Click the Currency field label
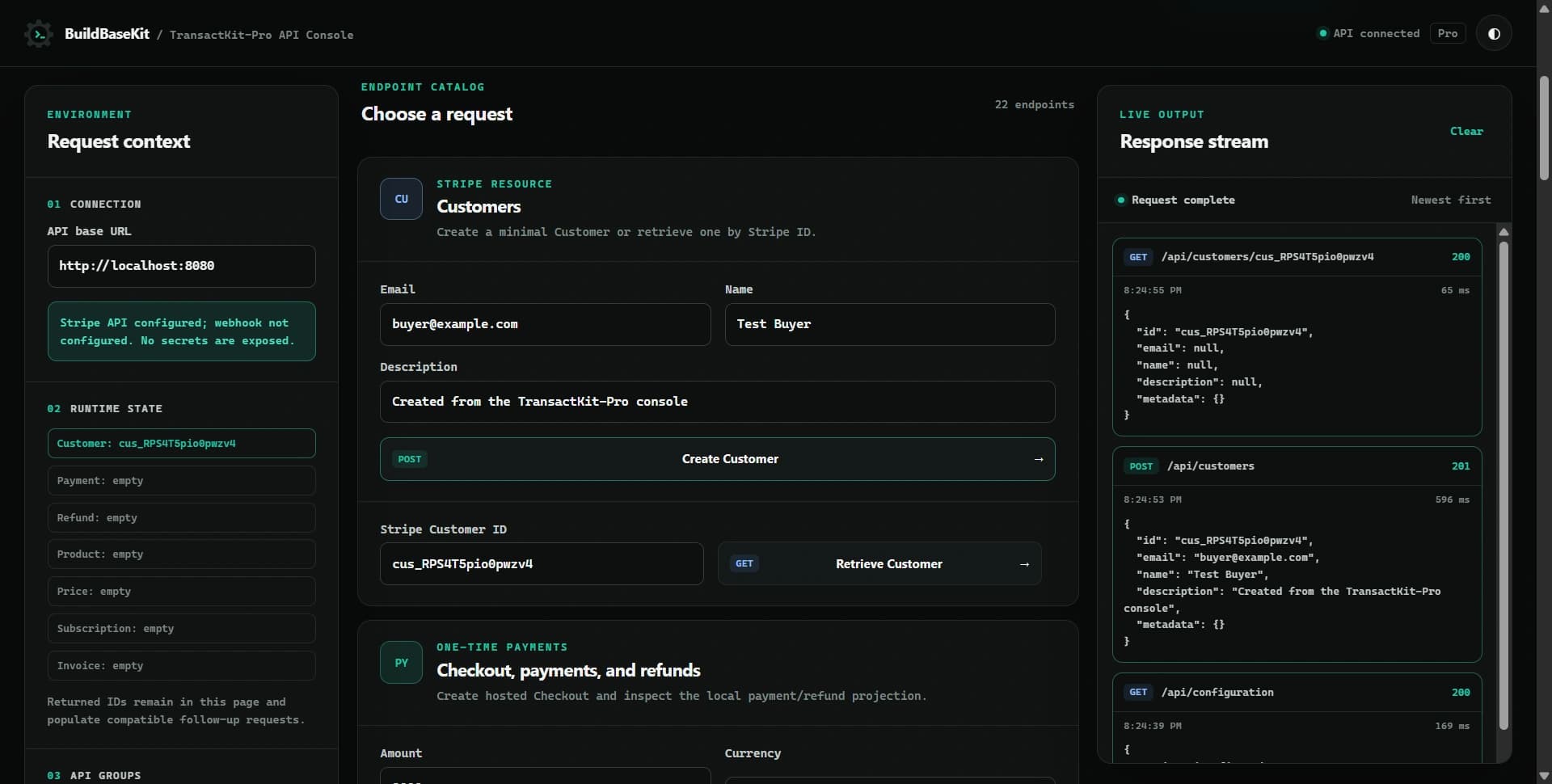This screenshot has height=784, width=1552. (753, 753)
